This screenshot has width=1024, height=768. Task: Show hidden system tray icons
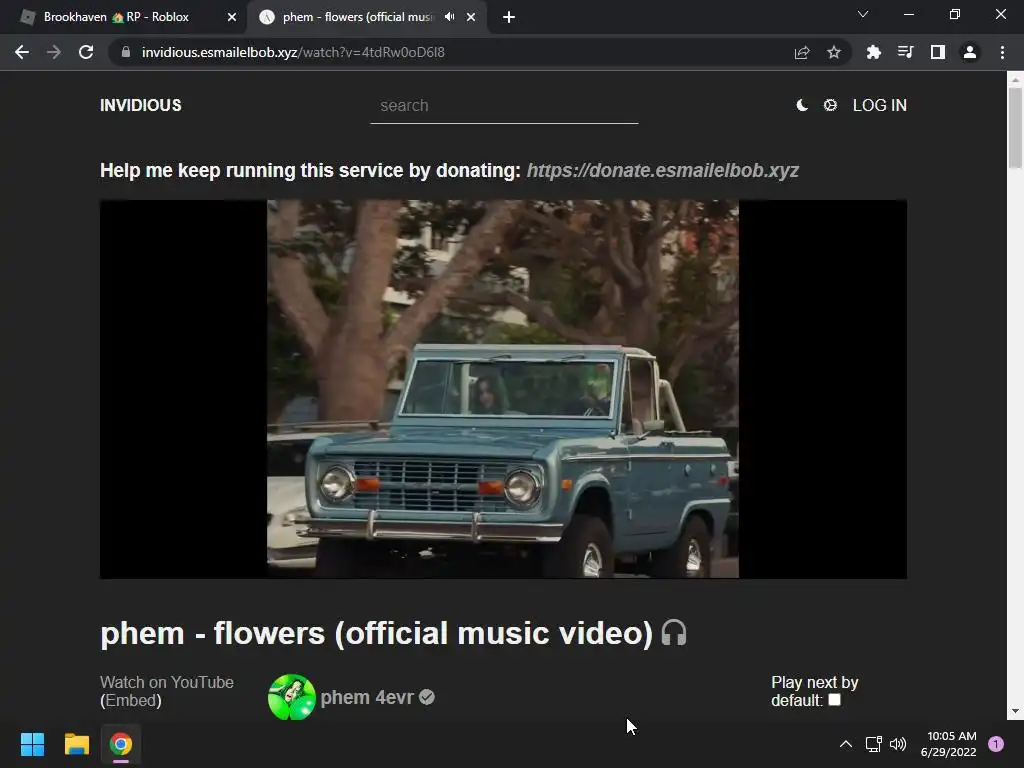(846, 744)
